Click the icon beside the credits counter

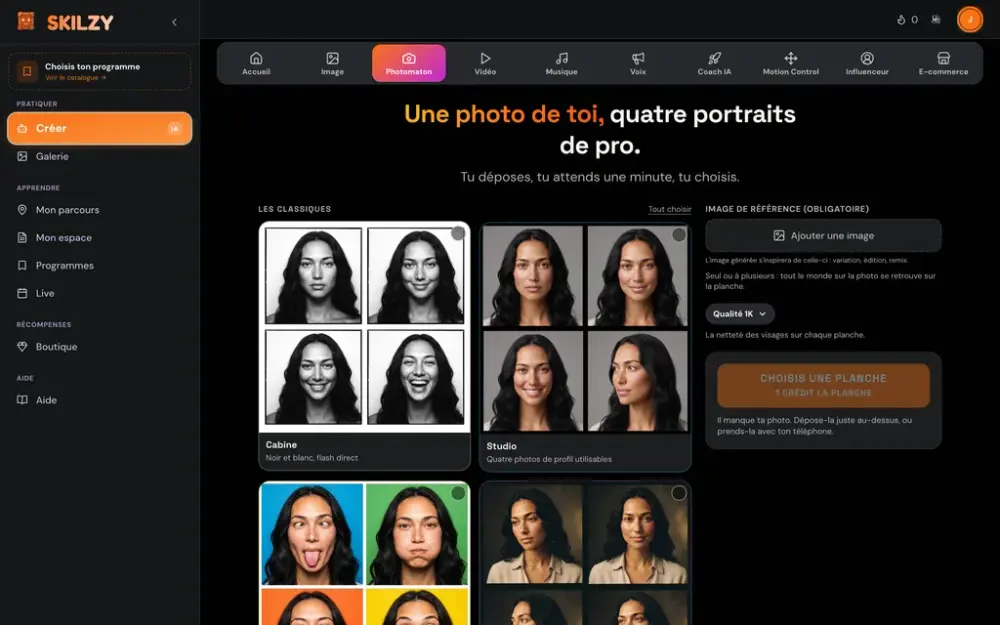tap(936, 20)
